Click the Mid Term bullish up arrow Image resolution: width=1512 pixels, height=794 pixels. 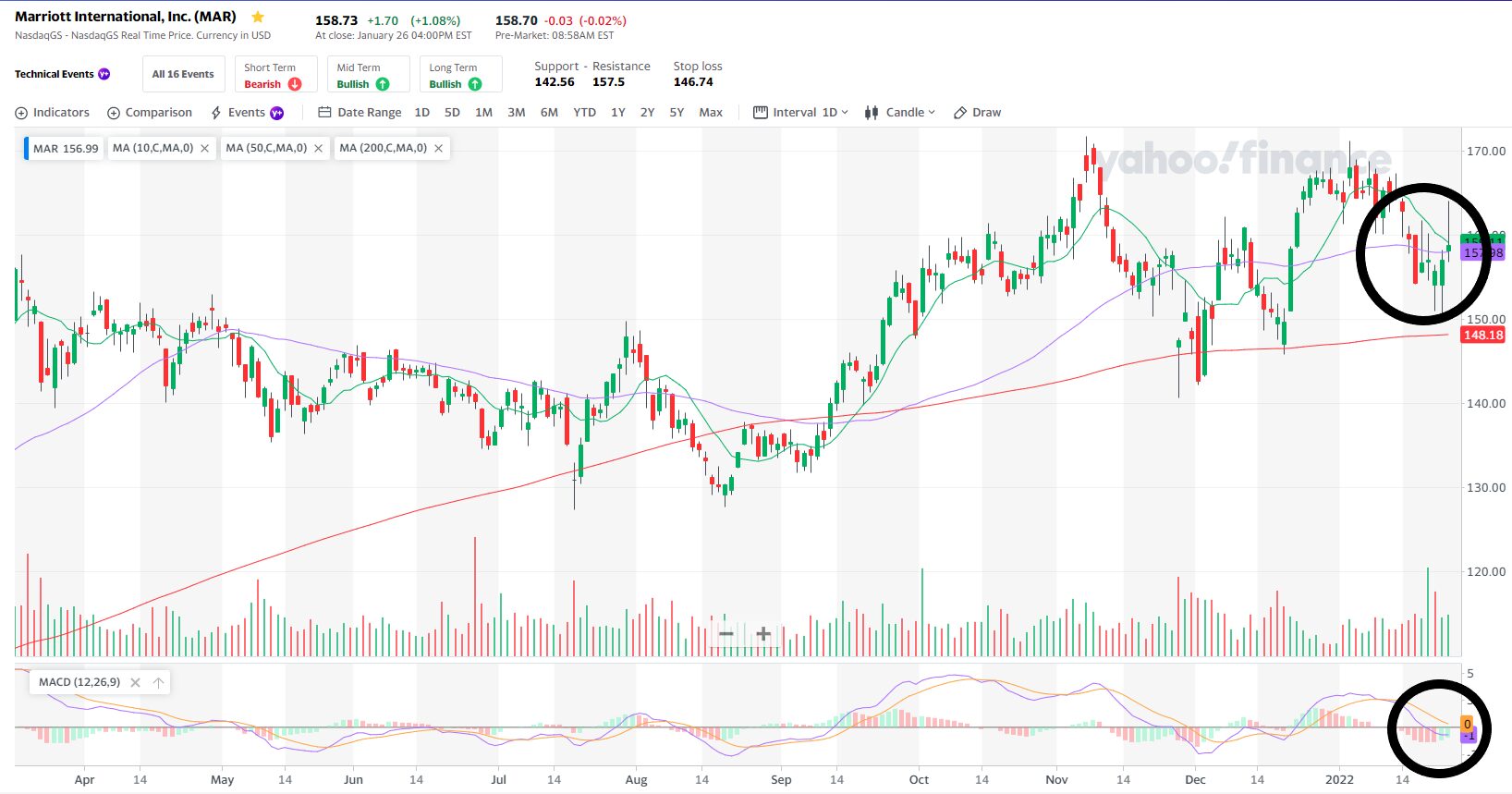click(383, 84)
